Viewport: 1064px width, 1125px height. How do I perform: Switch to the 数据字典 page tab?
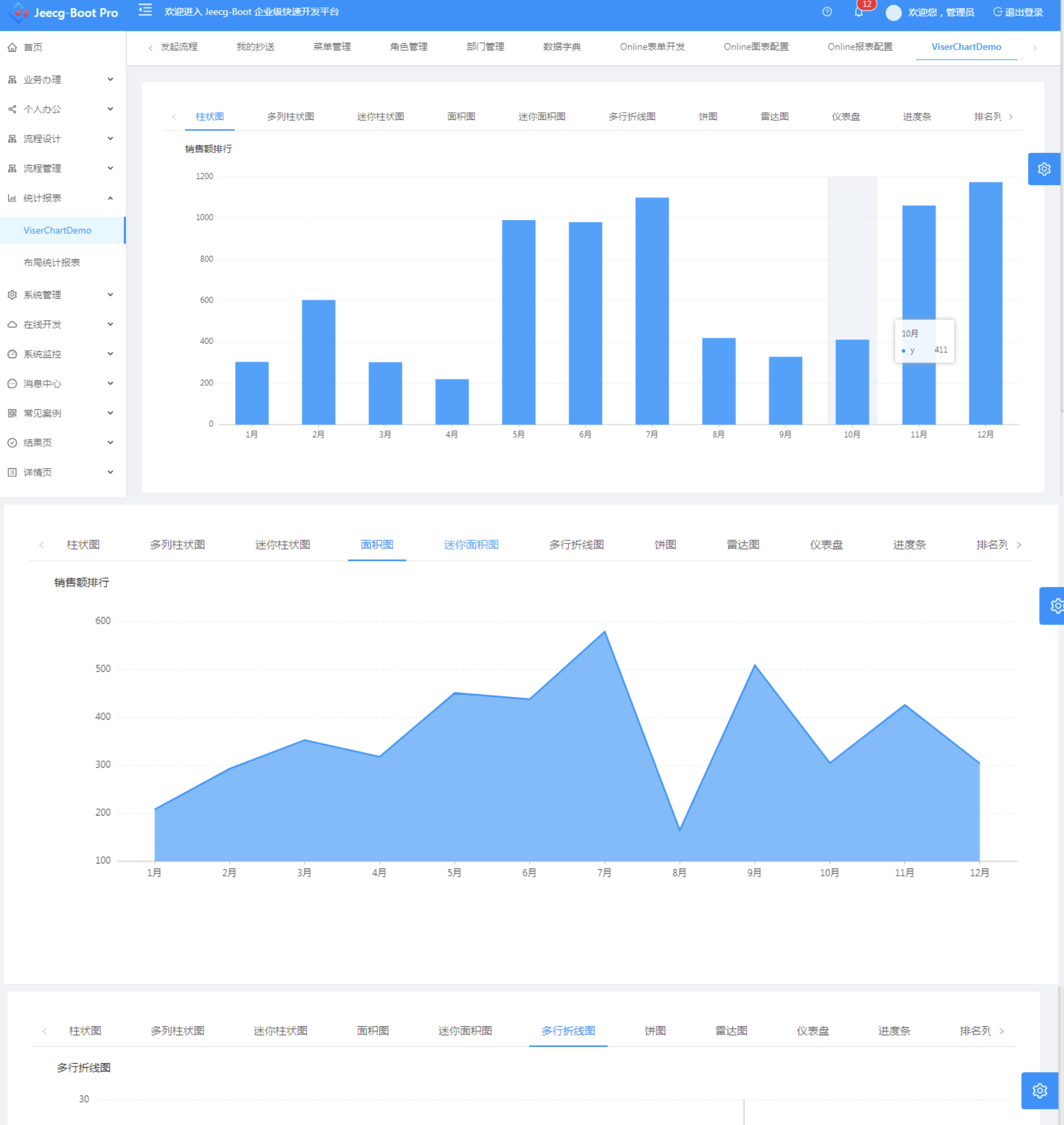(x=562, y=47)
